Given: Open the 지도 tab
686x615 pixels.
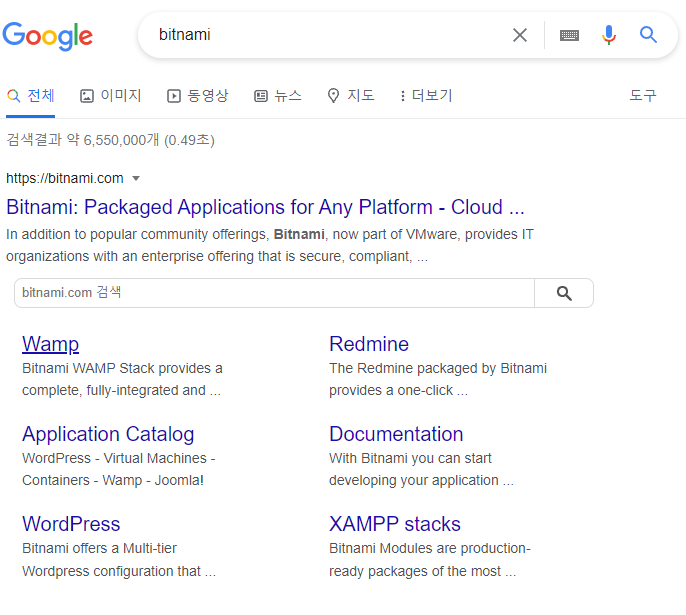Looking at the screenshot, I should pyautogui.click(x=351, y=95).
